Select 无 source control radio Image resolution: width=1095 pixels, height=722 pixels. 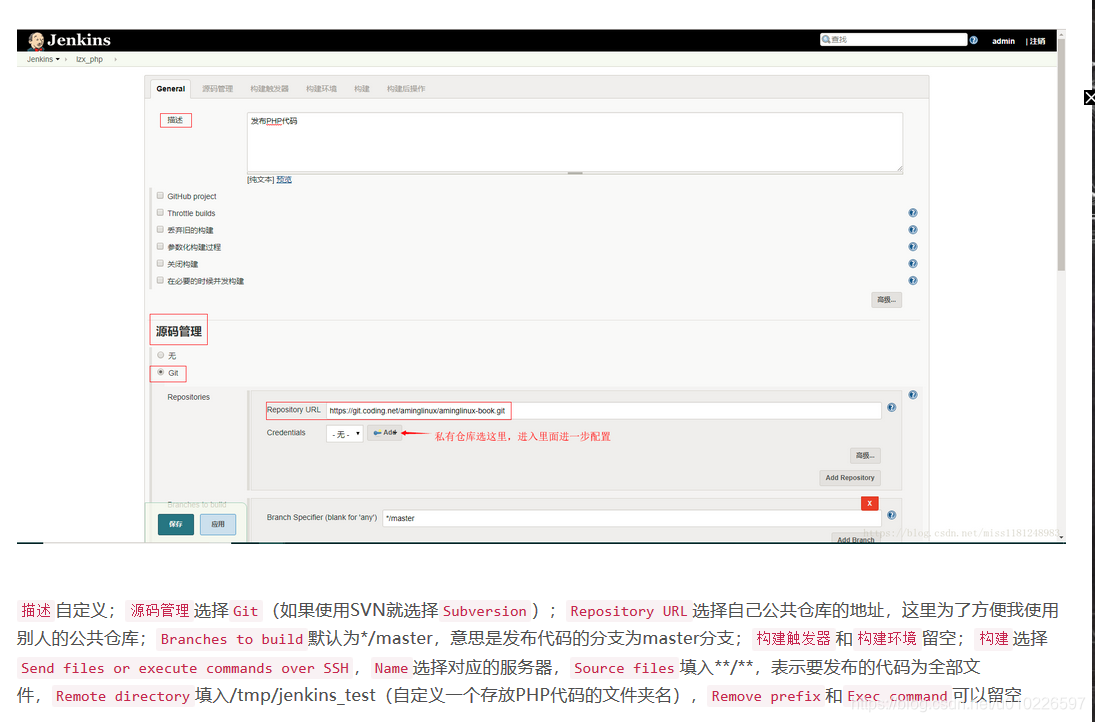point(161,355)
